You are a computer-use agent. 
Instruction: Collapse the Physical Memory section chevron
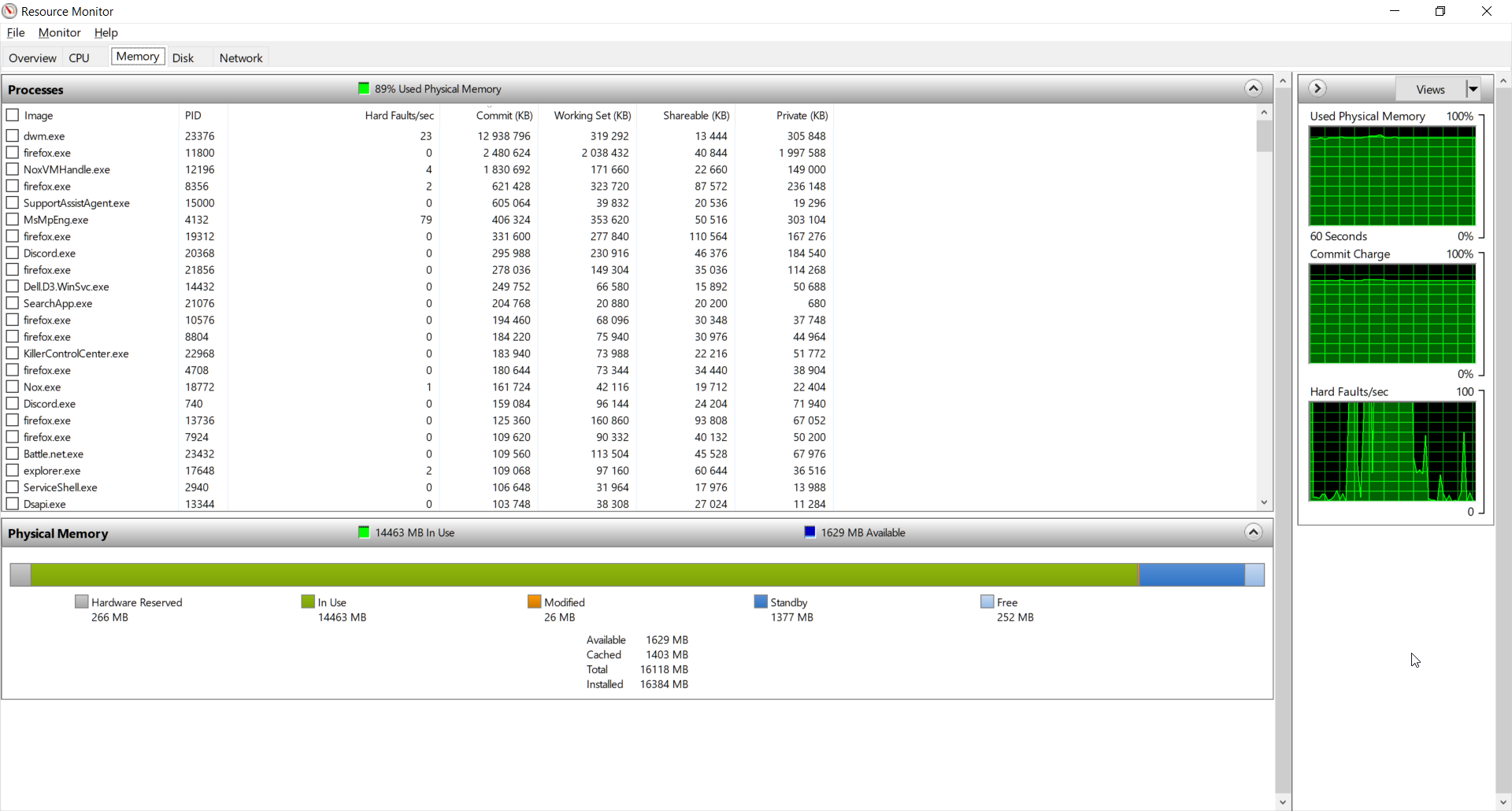[x=1253, y=533]
